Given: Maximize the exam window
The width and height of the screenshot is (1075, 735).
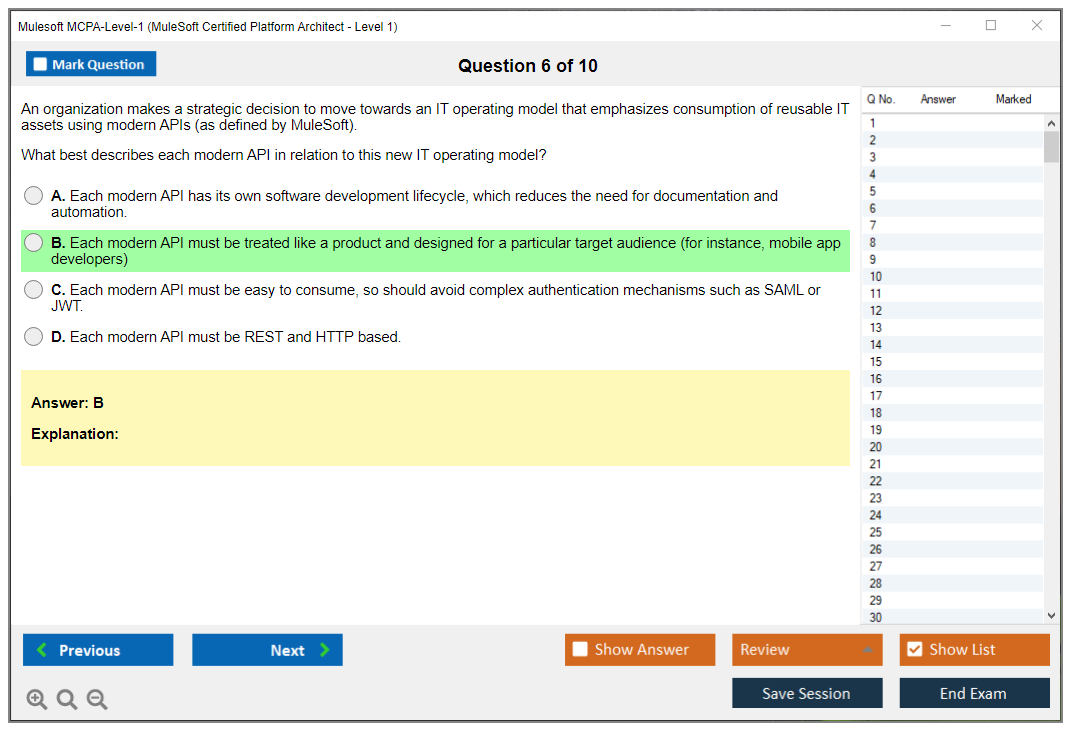Looking at the screenshot, I should (x=991, y=26).
